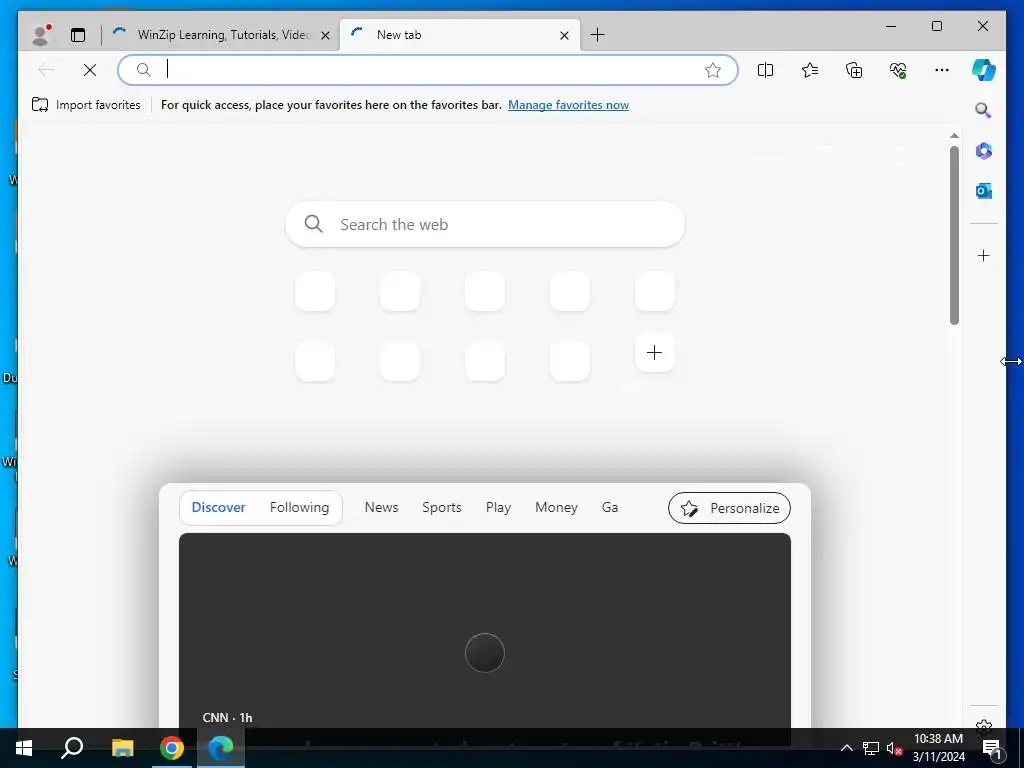This screenshot has height=768, width=1024.
Task: Open the CNN news story card
Action: coord(485,631)
